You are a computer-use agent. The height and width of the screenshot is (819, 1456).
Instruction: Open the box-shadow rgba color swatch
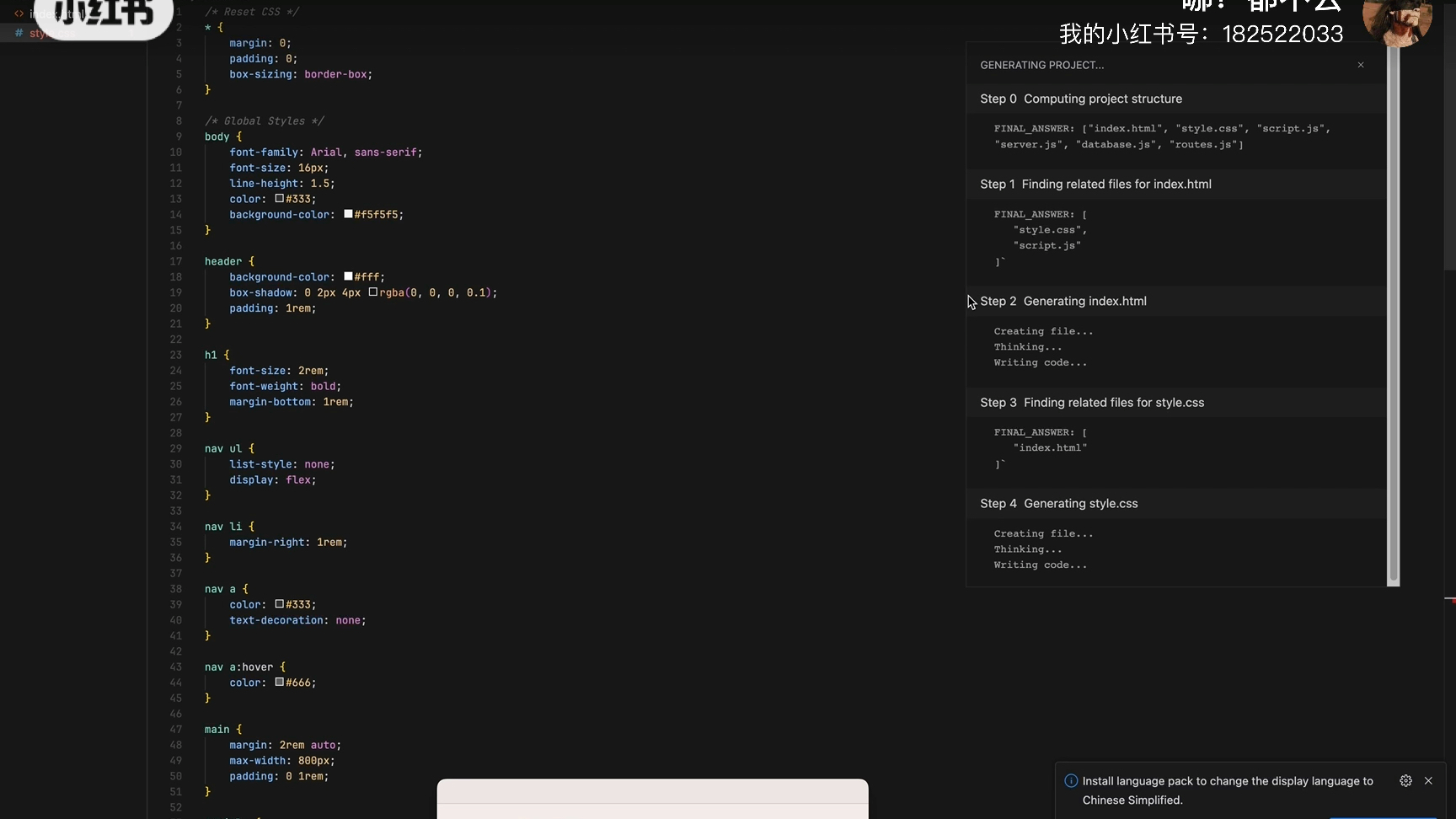pyautogui.click(x=372, y=292)
